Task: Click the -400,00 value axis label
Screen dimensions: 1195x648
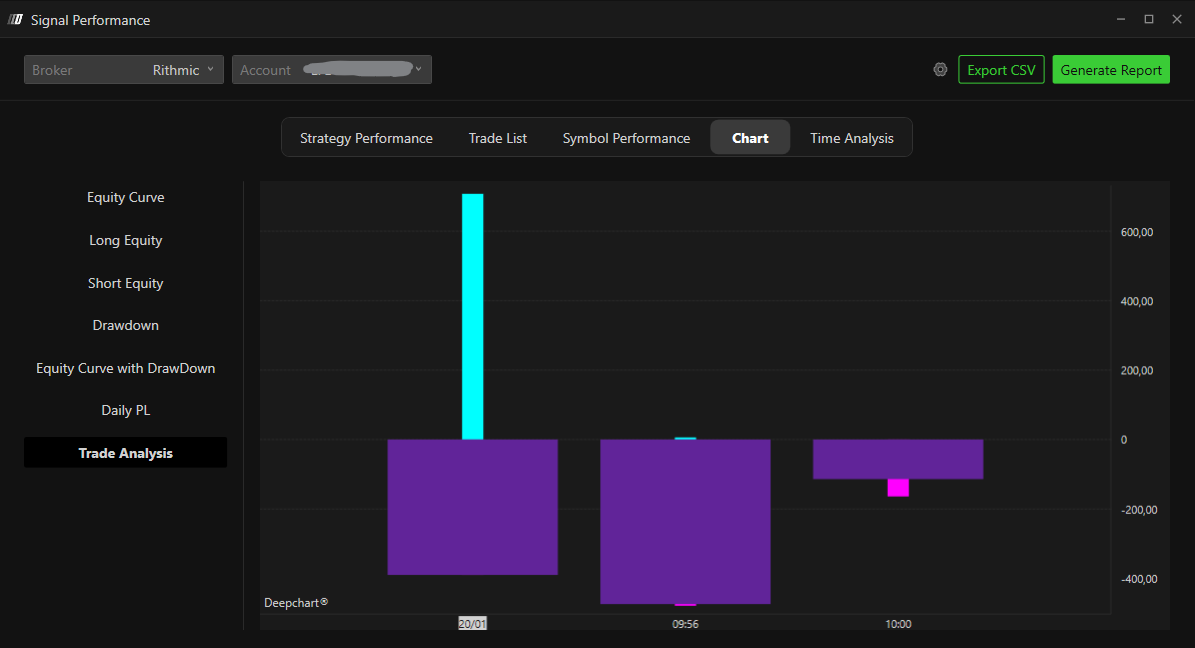Action: click(x=1139, y=579)
